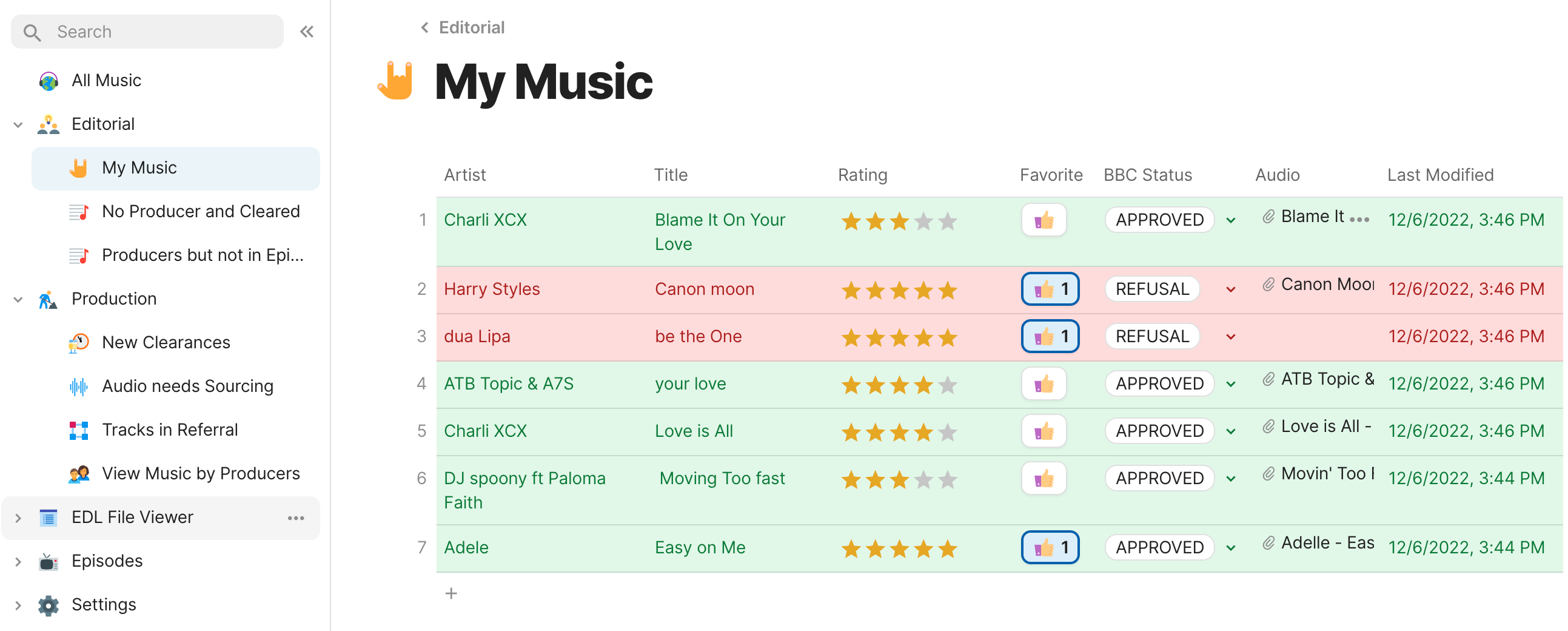Click the rock hand emoji page icon
Viewport: 1568px width, 631px height.
coord(396,81)
